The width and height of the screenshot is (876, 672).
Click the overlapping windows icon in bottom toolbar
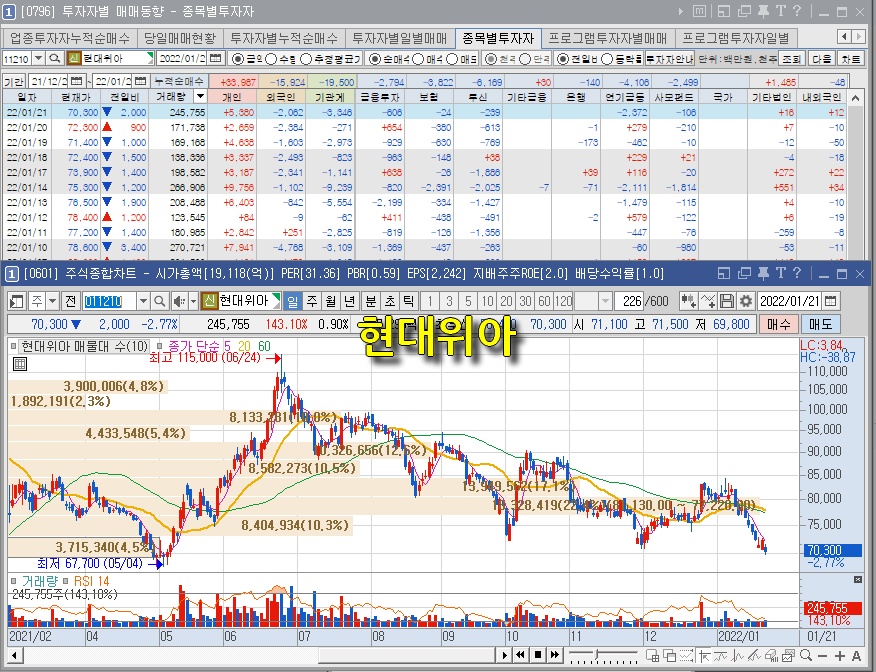[x=669, y=655]
